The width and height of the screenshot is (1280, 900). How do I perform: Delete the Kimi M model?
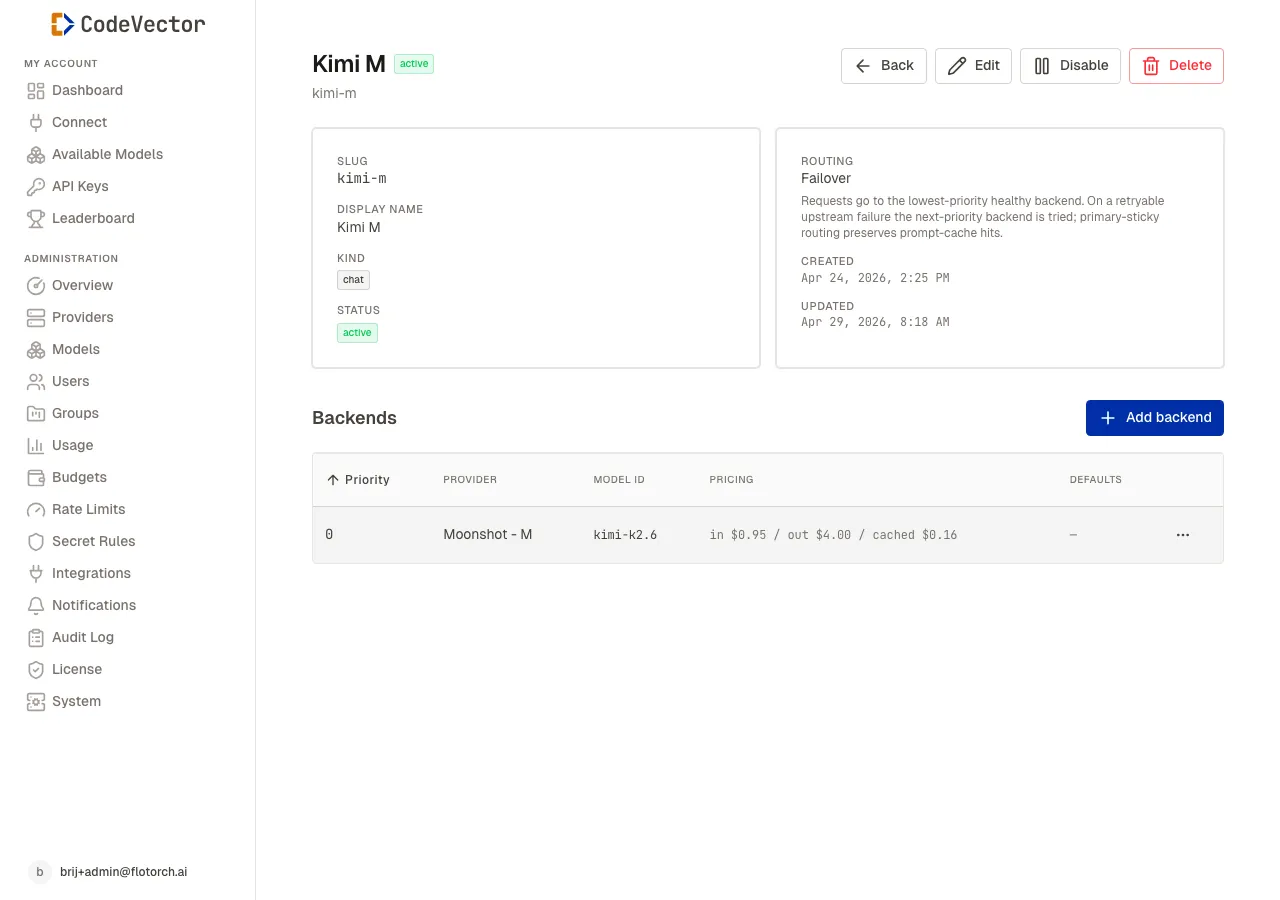coord(1176,66)
